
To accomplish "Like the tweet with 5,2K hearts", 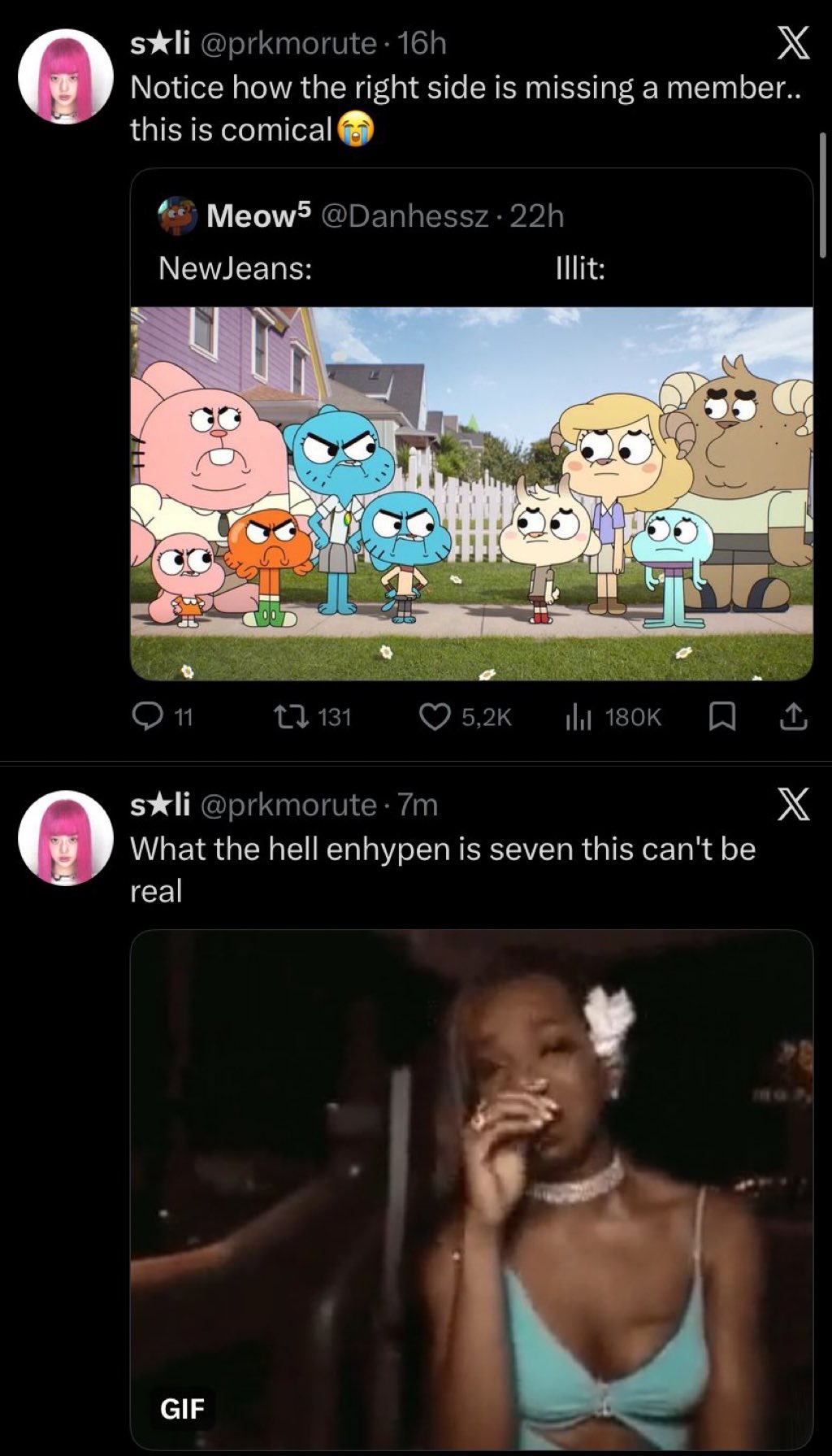I will pos(435,716).
